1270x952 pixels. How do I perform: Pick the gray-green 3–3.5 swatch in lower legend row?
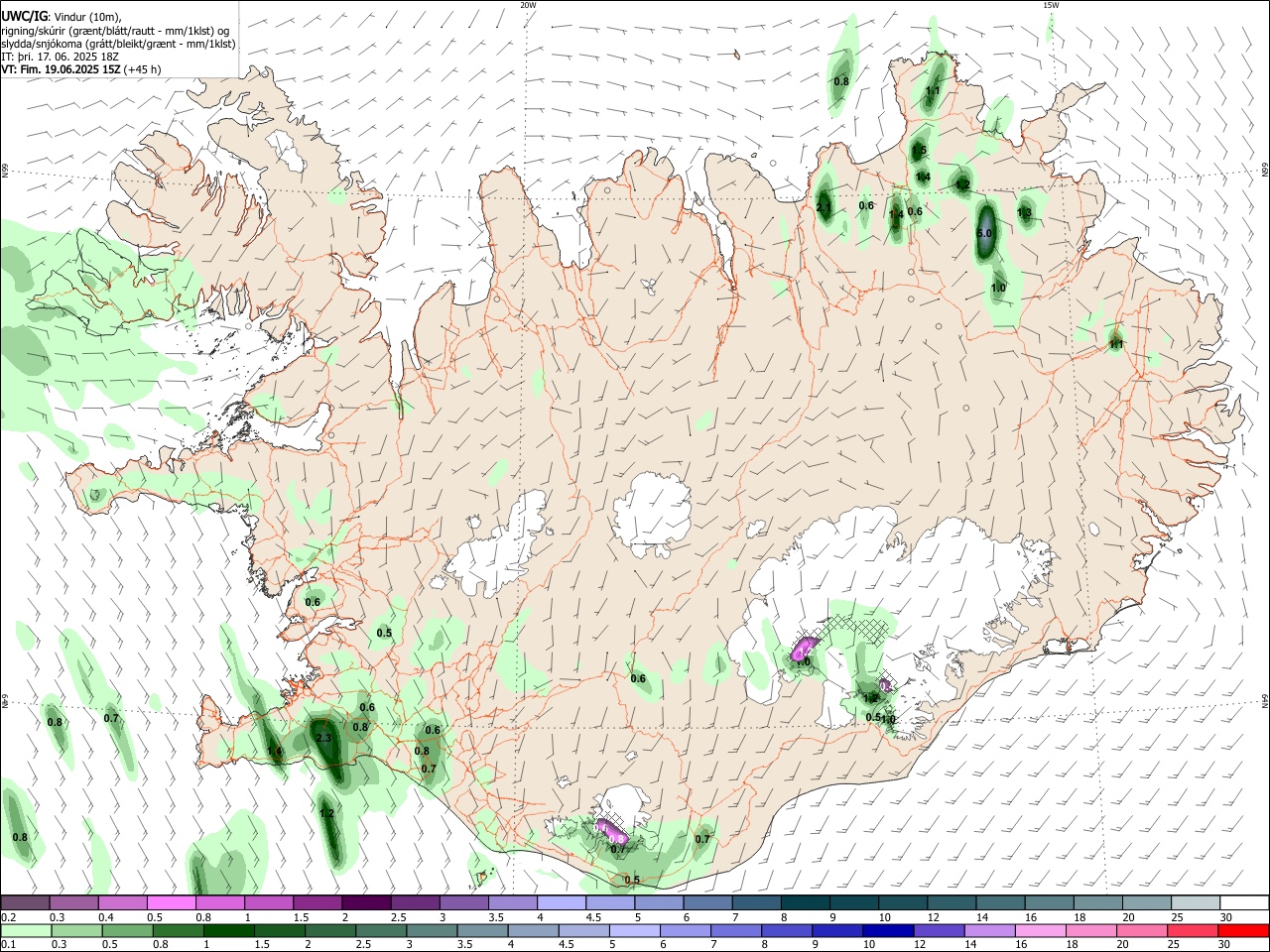(433, 930)
